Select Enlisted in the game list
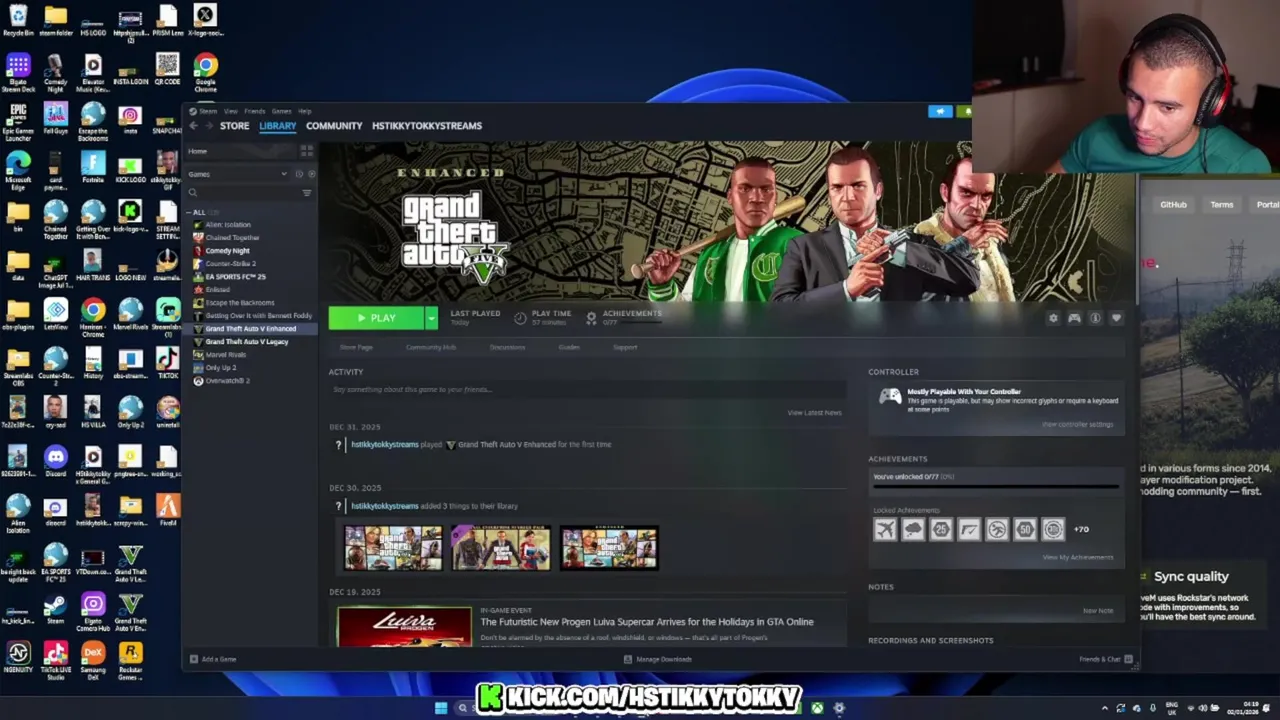This screenshot has width=1280, height=720. [x=217, y=290]
